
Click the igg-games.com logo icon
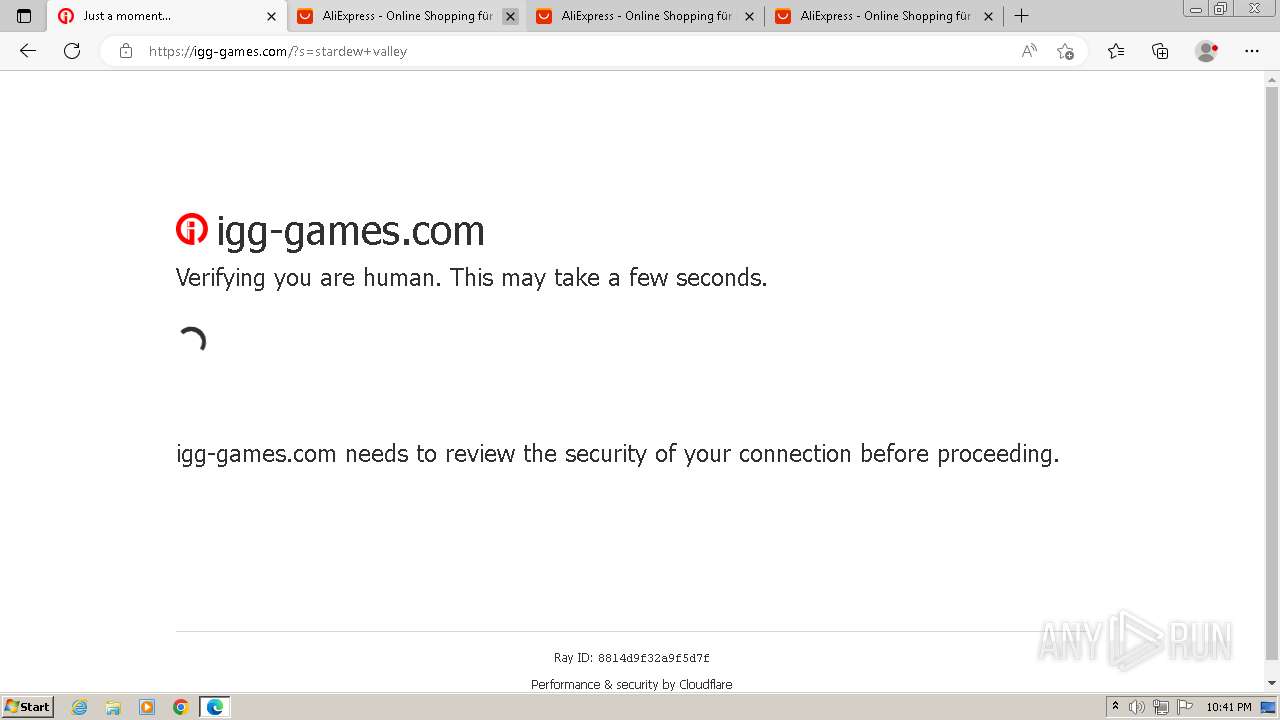pos(192,230)
